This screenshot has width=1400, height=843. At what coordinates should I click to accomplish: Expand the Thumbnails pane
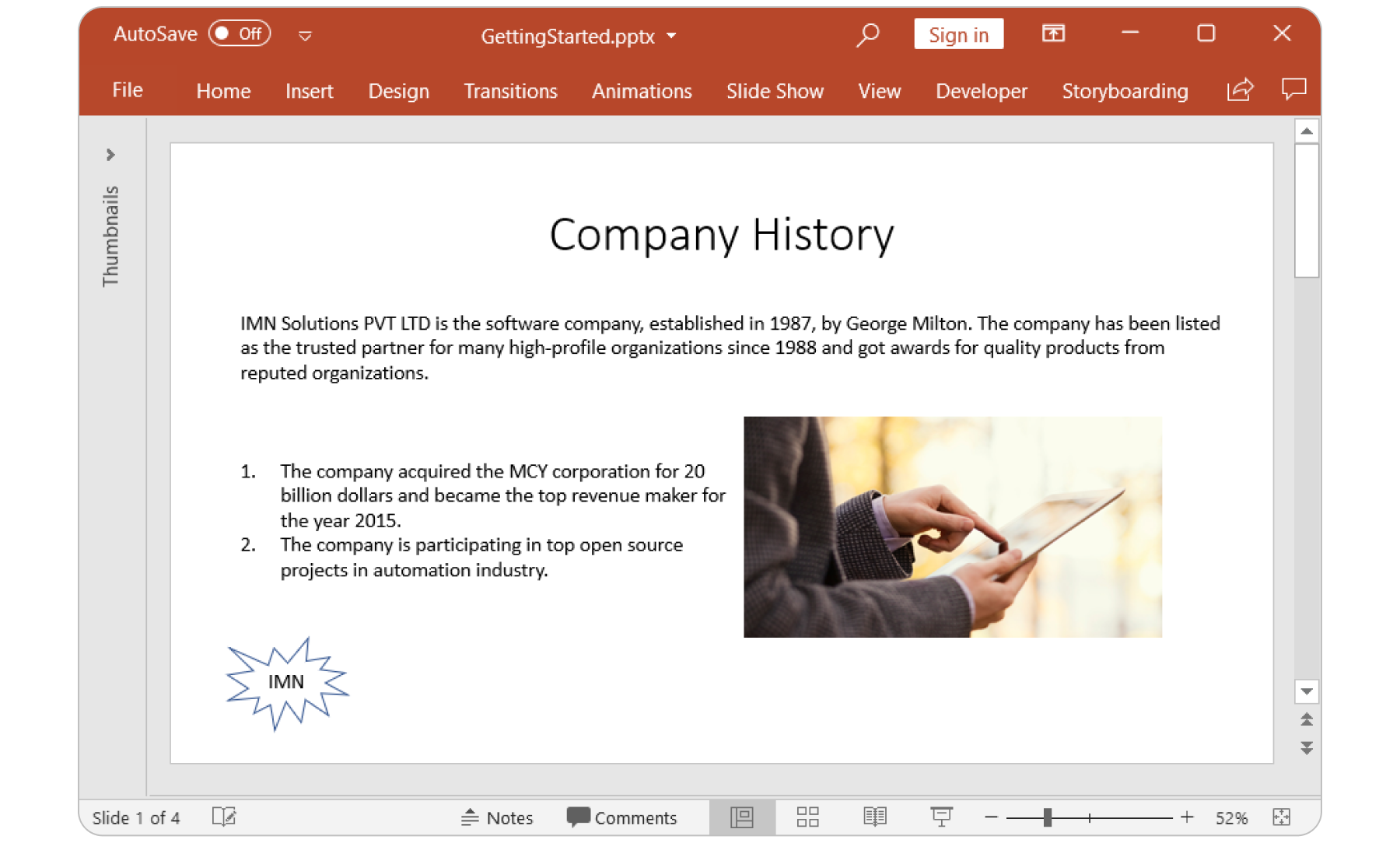pyautogui.click(x=110, y=154)
